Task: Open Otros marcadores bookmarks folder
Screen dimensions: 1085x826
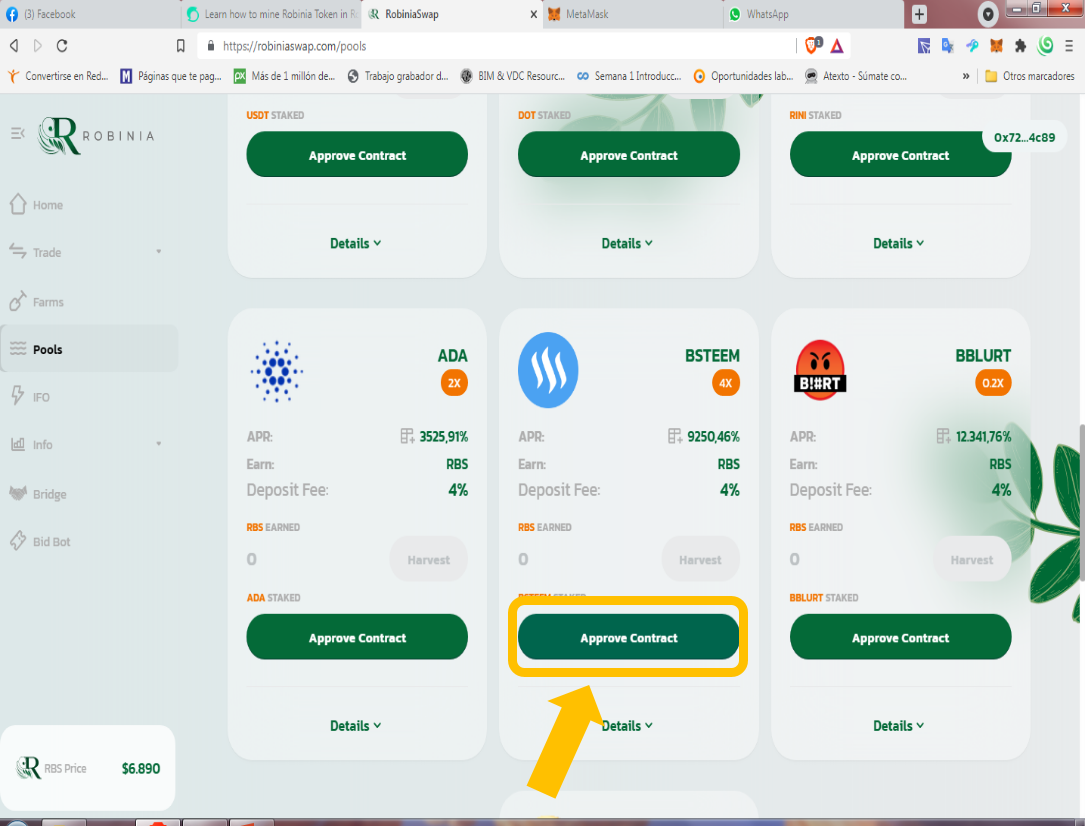Action: 1029,76
